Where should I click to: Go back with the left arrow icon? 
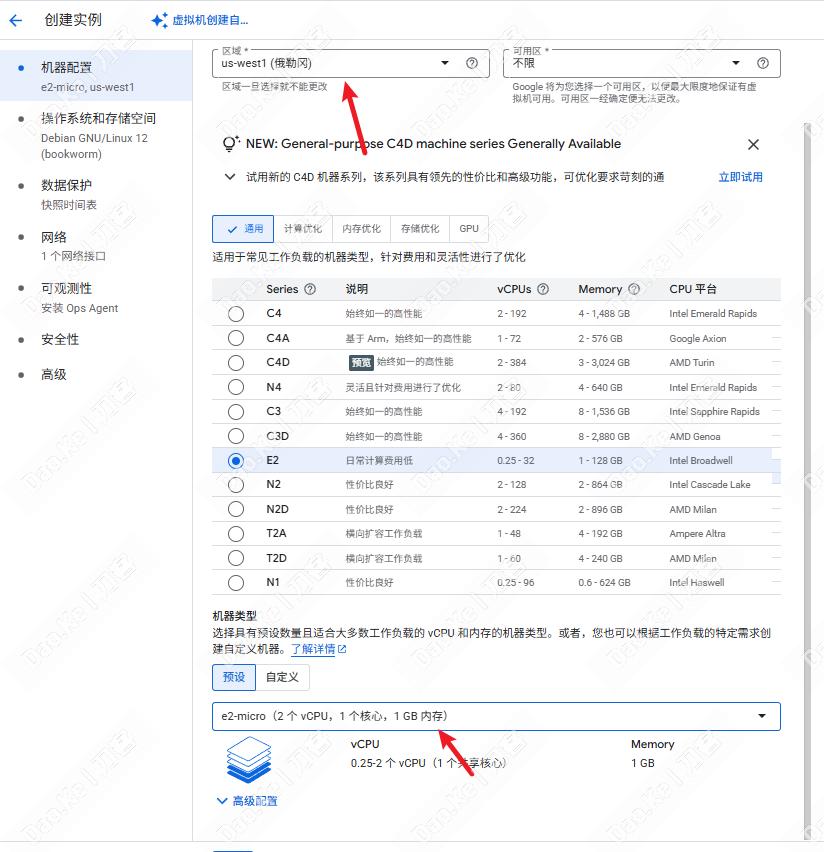point(16,21)
